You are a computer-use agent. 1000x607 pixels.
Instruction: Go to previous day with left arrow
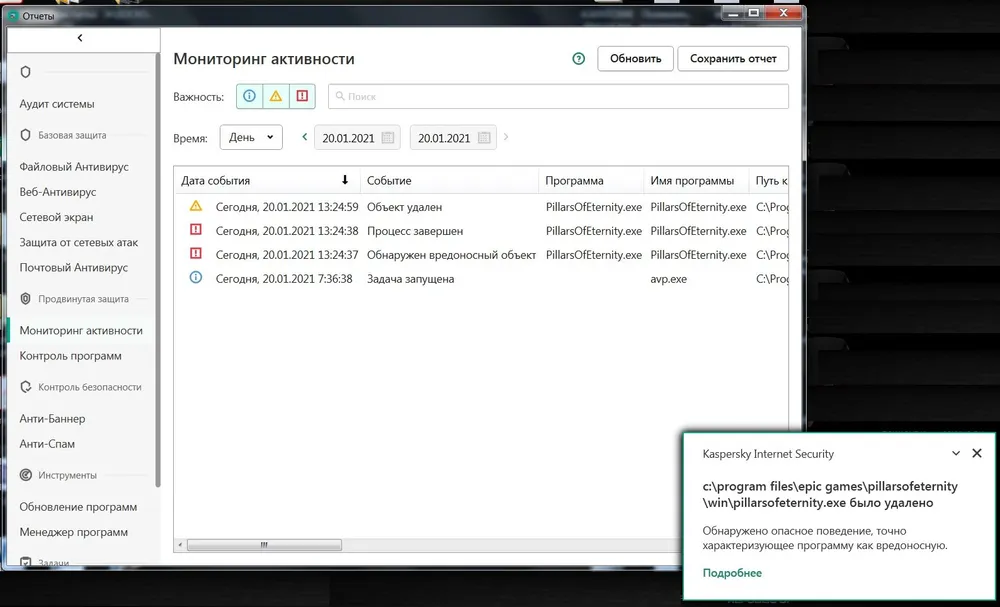click(x=305, y=137)
